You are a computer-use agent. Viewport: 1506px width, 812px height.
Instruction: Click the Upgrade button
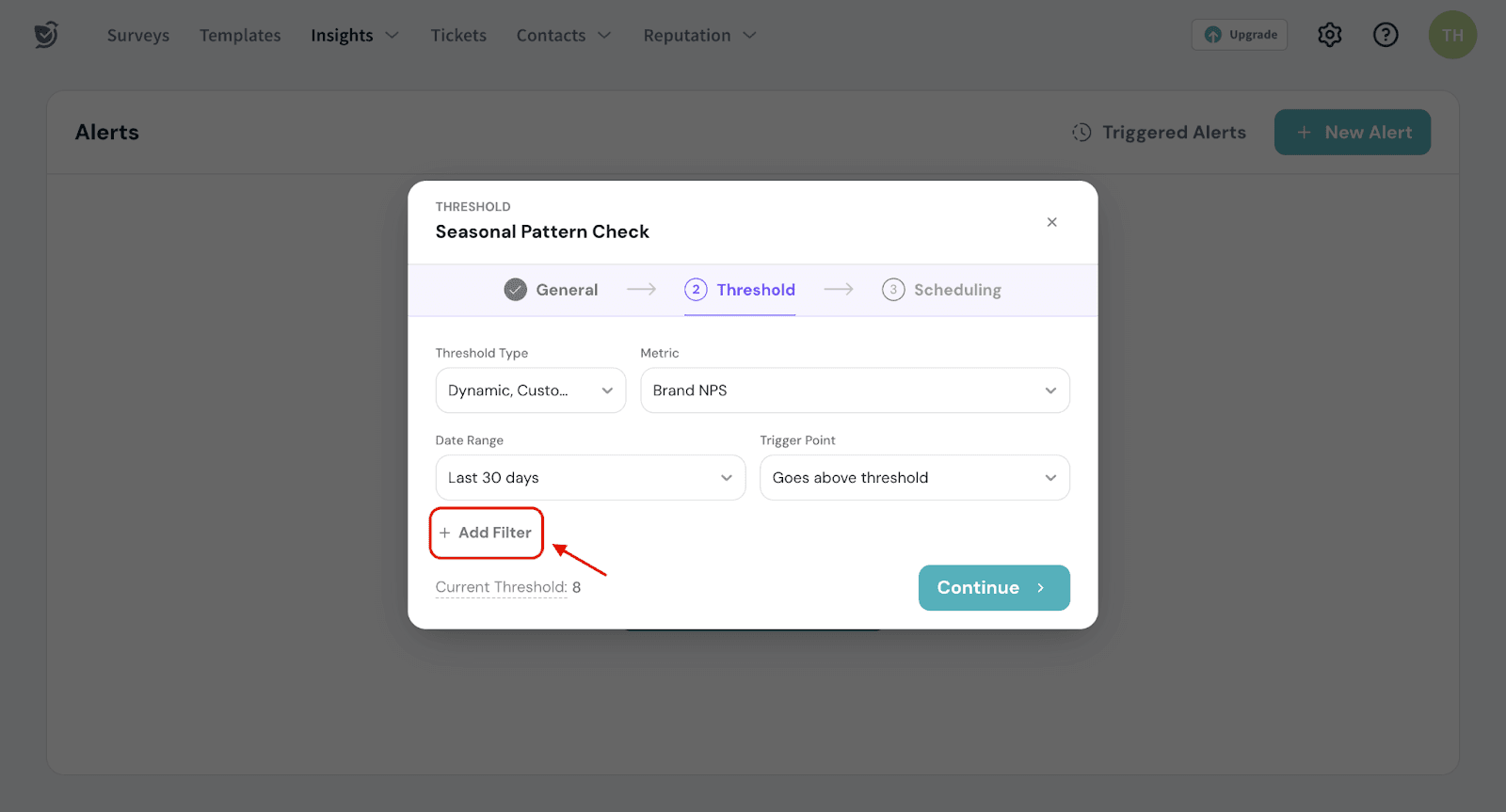point(1240,35)
